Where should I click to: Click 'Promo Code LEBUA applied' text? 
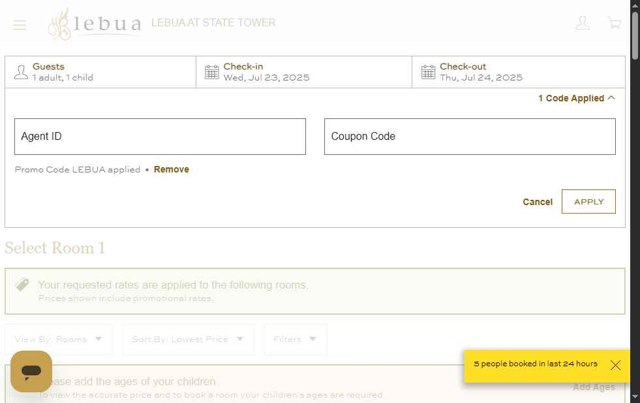tap(78, 169)
